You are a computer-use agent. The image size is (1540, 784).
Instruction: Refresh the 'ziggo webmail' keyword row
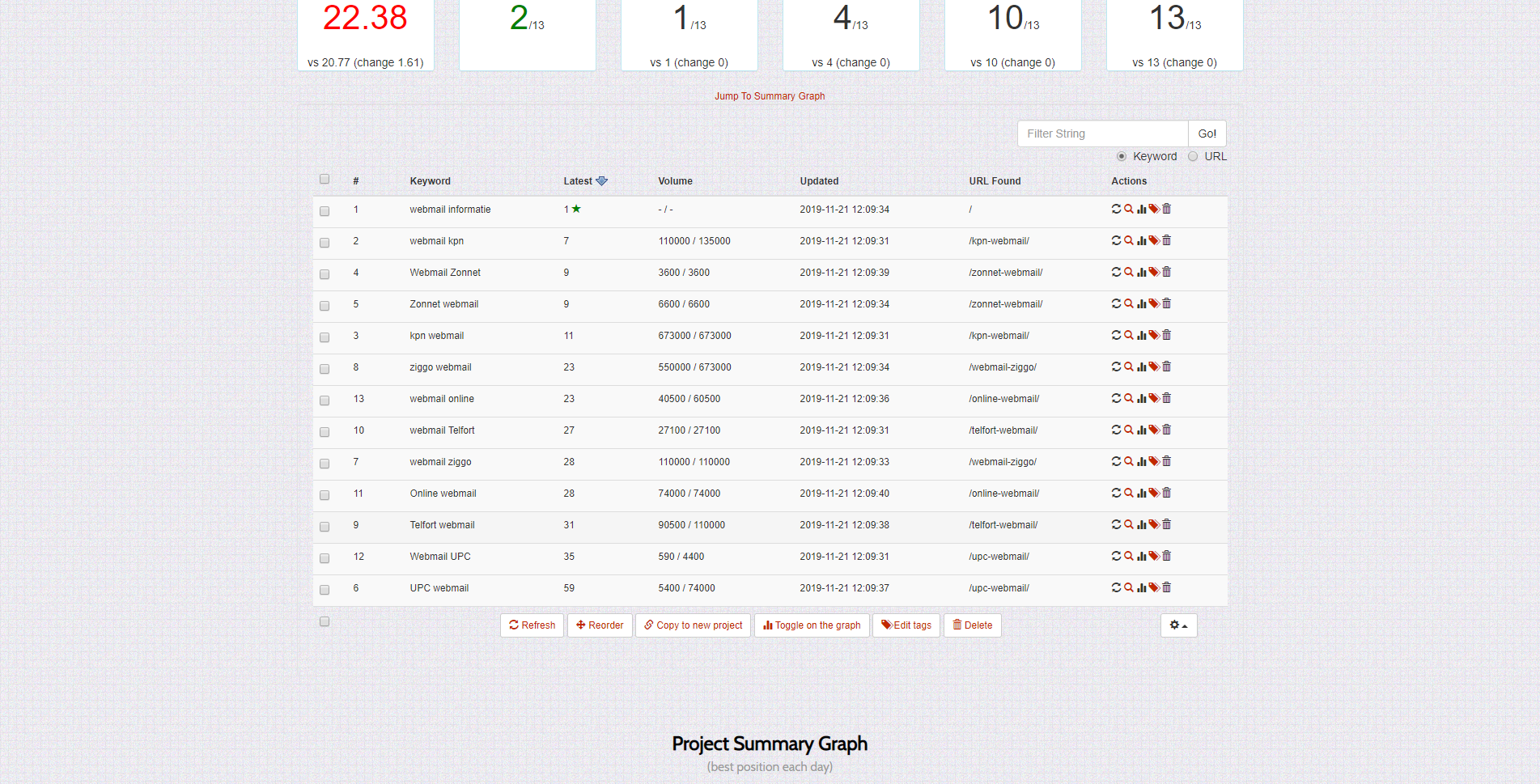click(x=1116, y=367)
